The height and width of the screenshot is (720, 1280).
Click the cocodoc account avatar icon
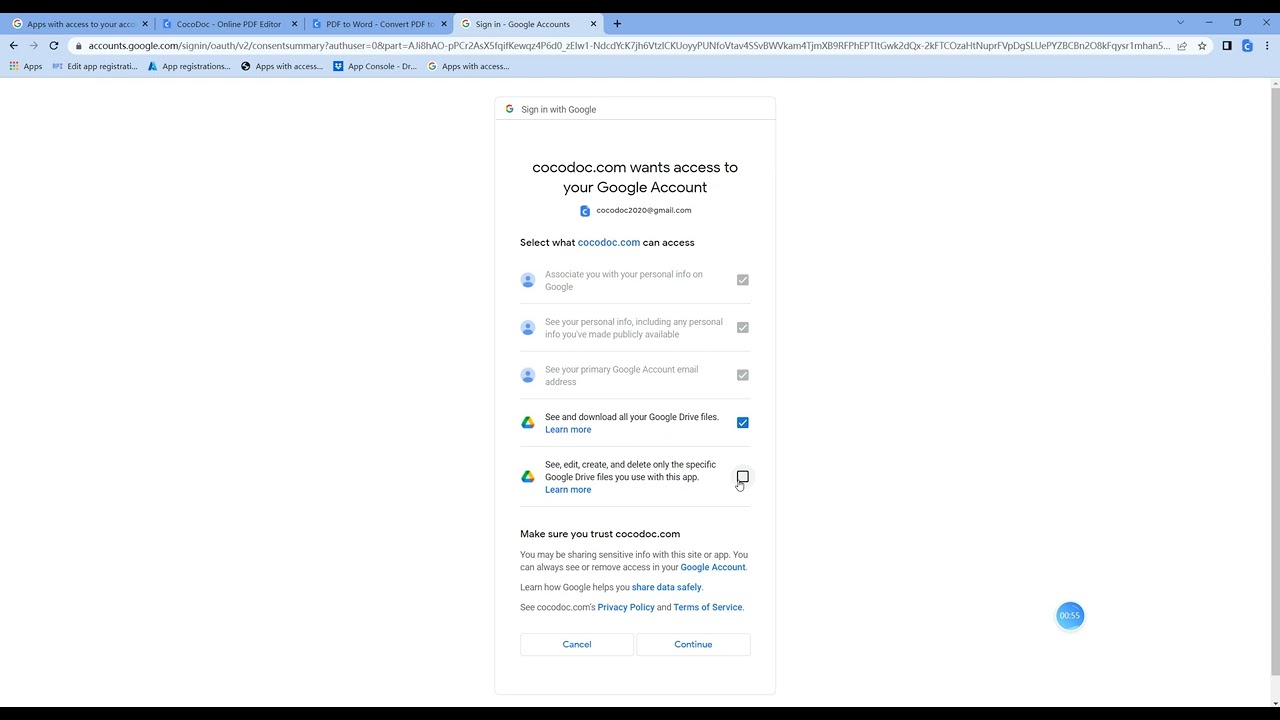(x=585, y=211)
